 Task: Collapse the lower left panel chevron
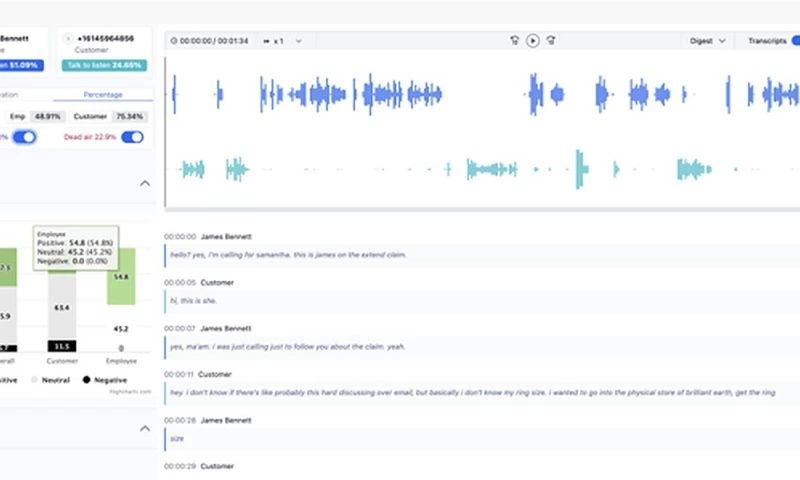tap(145, 428)
